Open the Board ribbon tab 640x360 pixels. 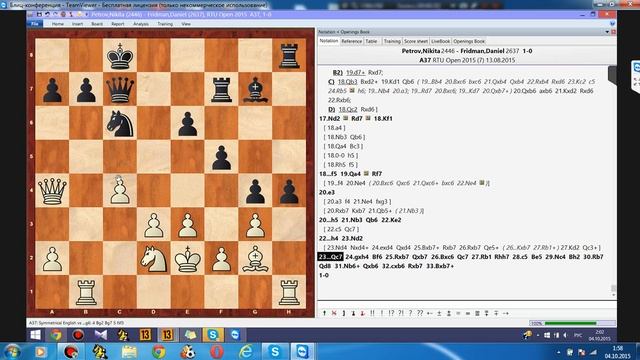coord(97,24)
